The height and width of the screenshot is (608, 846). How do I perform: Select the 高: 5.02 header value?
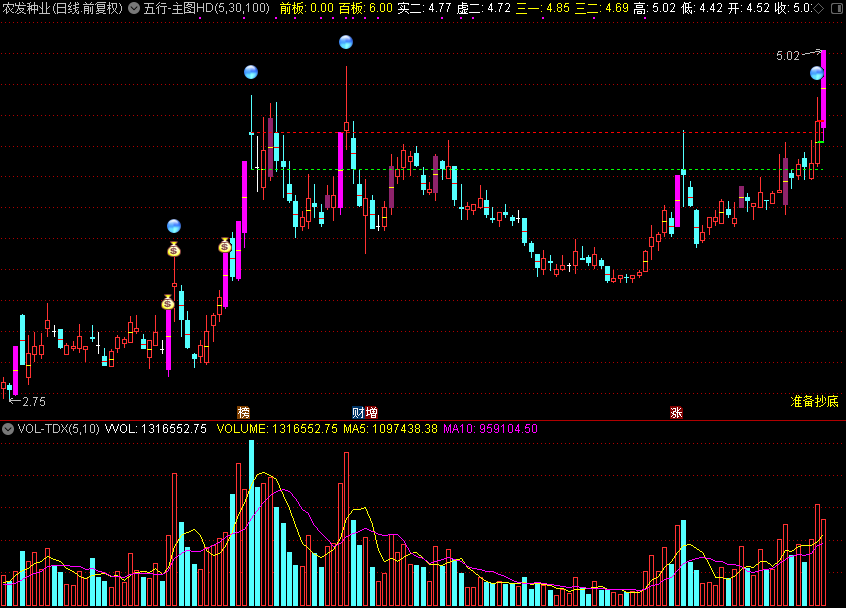coord(654,8)
